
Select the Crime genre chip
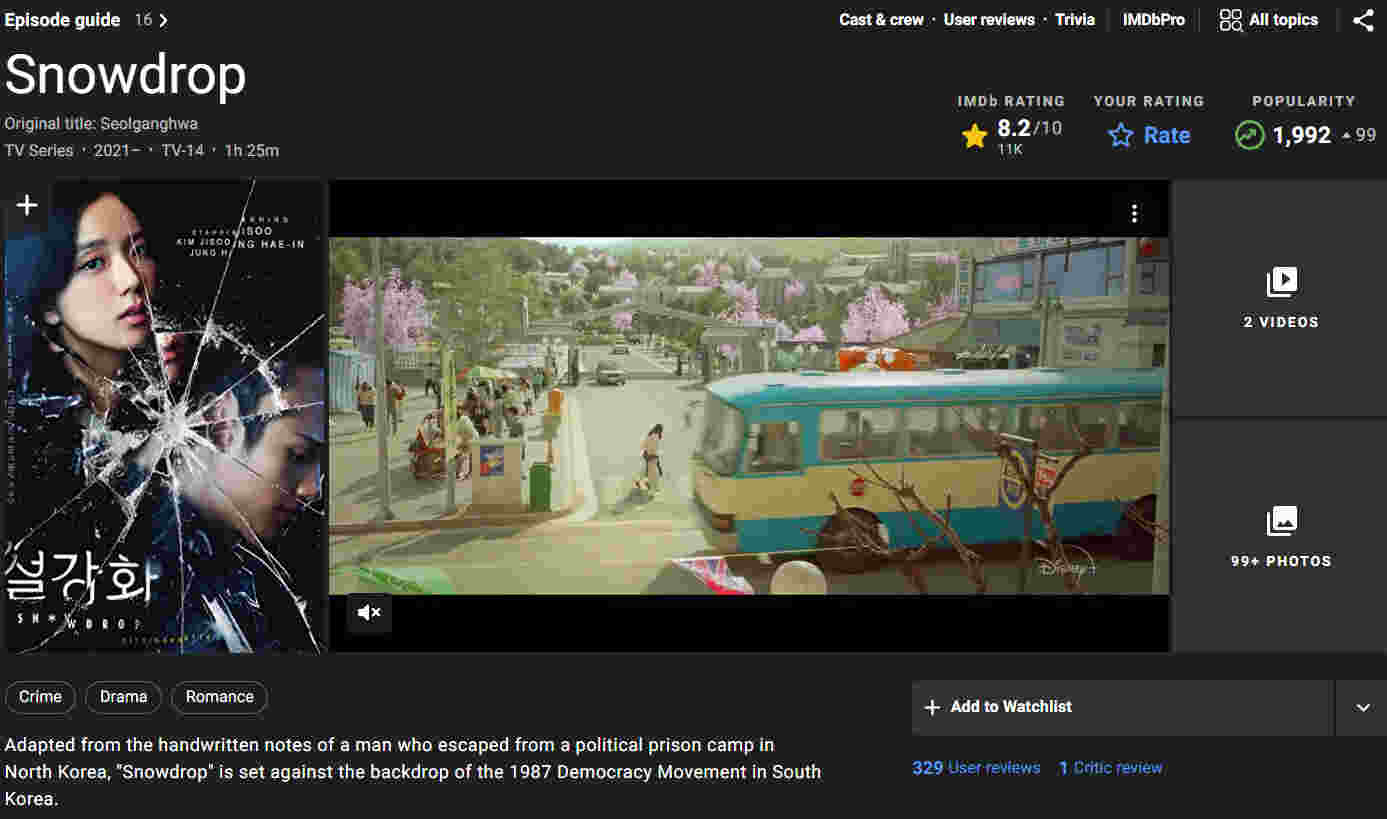pos(40,697)
